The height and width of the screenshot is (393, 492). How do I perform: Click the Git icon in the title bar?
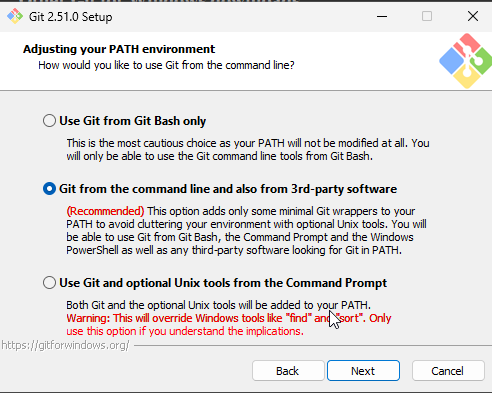(15, 16)
